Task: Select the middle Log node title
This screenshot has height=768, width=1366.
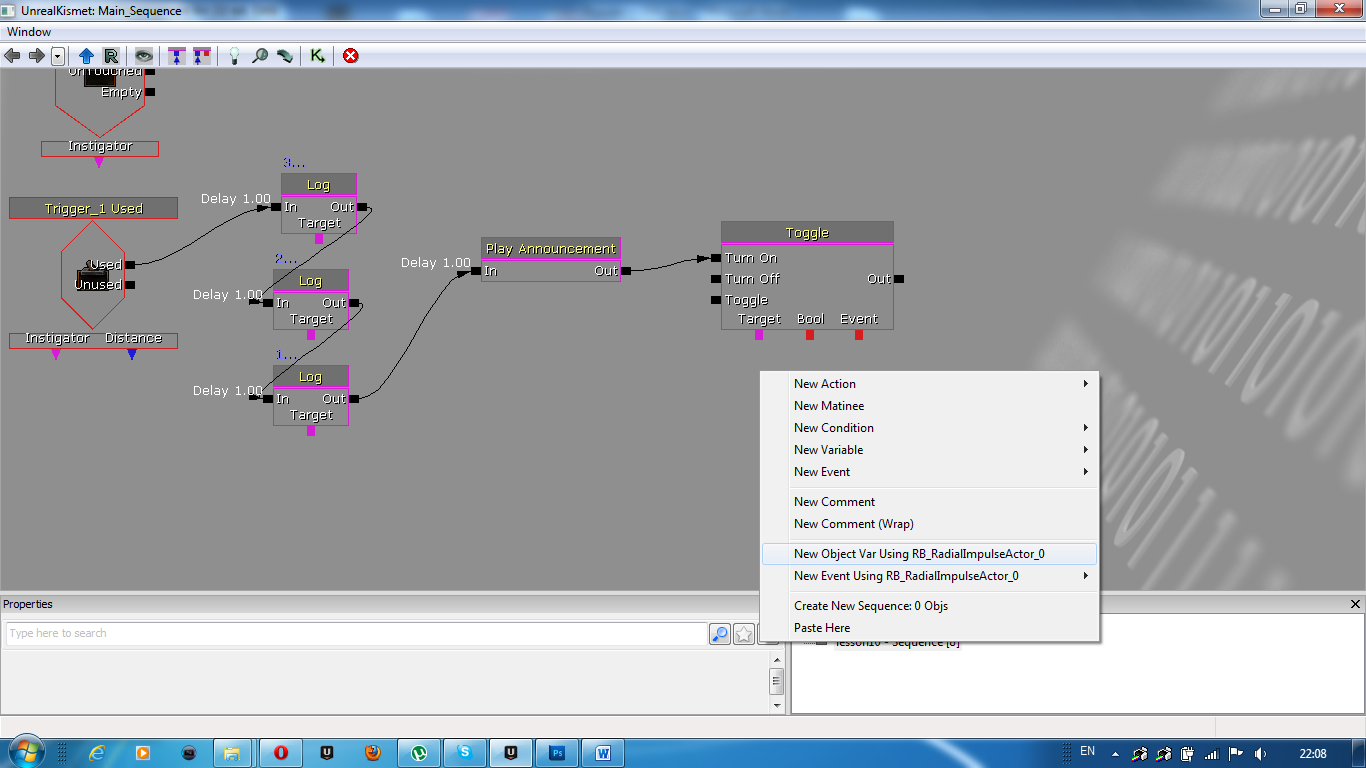Action: pos(310,280)
